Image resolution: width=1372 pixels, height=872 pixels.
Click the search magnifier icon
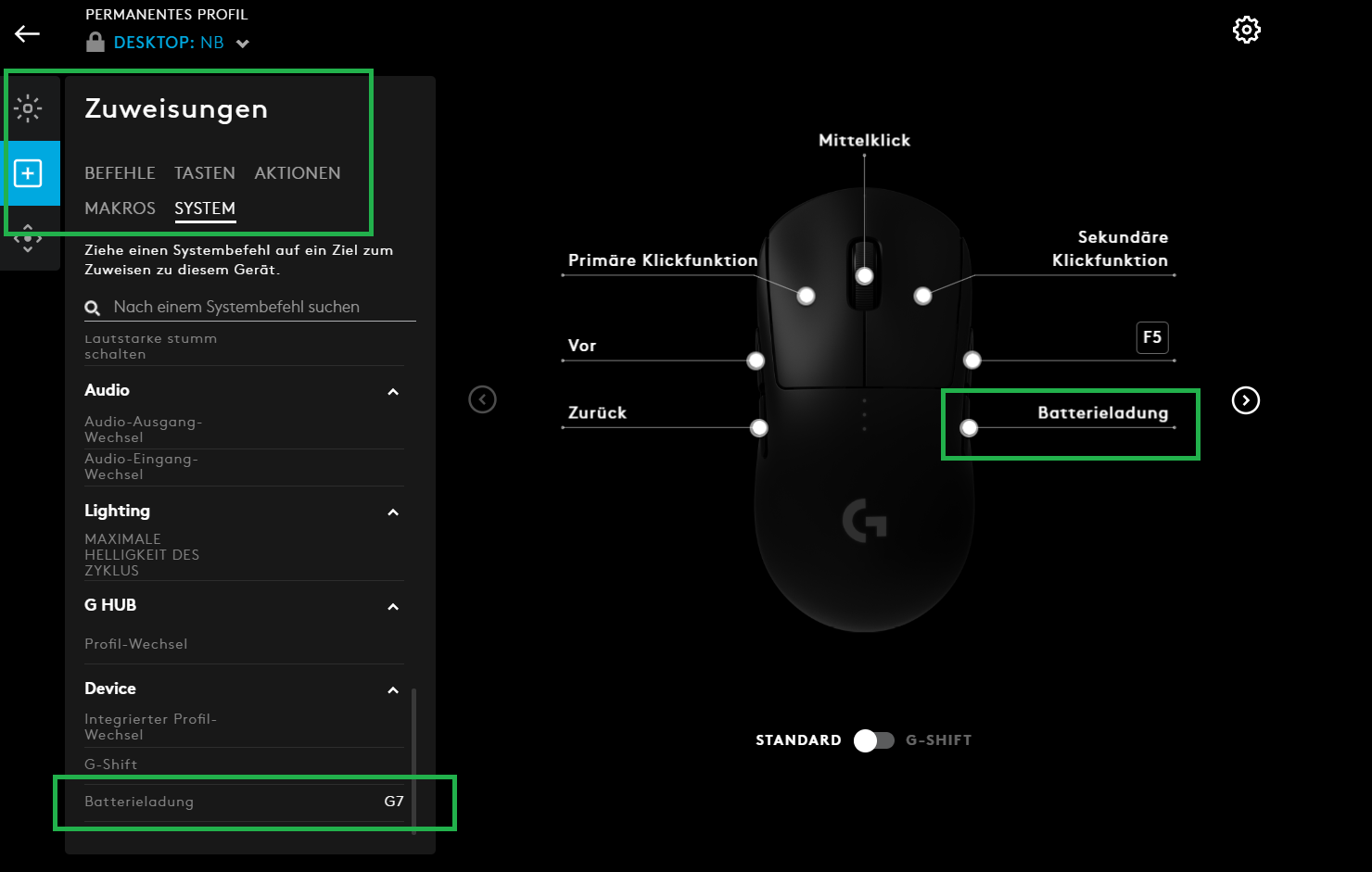[x=92, y=308]
